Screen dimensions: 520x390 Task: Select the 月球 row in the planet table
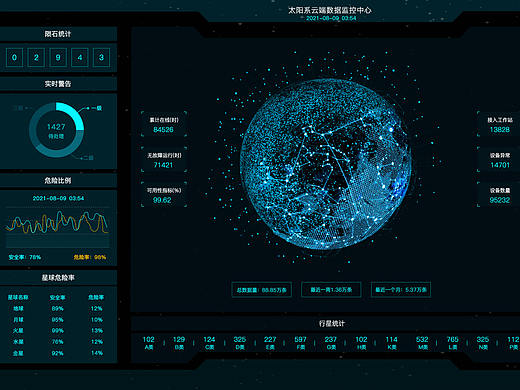pos(58,320)
